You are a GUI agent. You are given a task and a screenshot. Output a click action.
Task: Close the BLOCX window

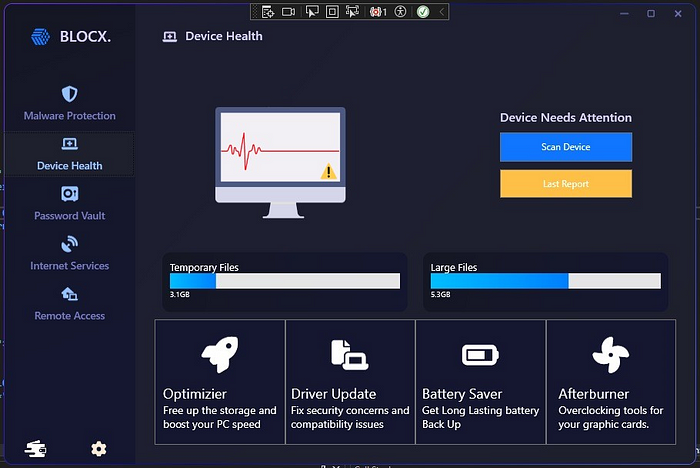tap(678, 14)
